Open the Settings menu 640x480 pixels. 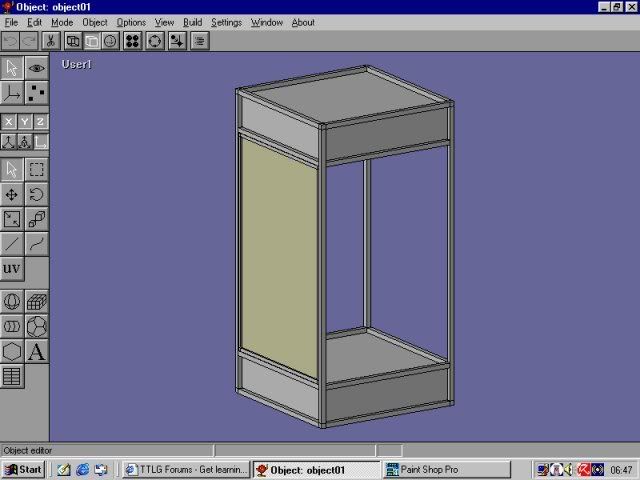(226, 22)
